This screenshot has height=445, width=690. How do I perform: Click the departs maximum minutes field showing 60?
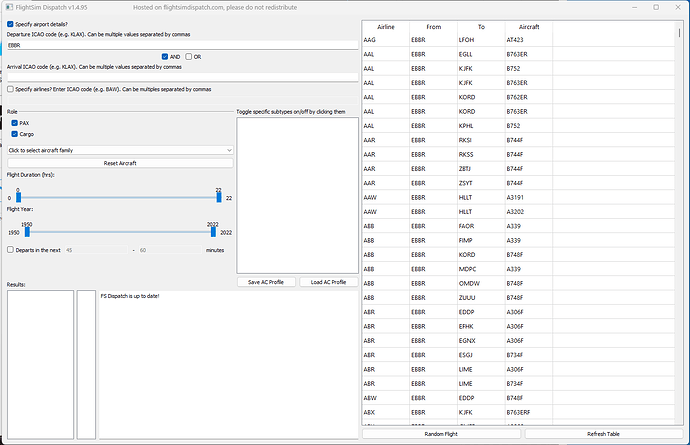pyautogui.click(x=170, y=250)
